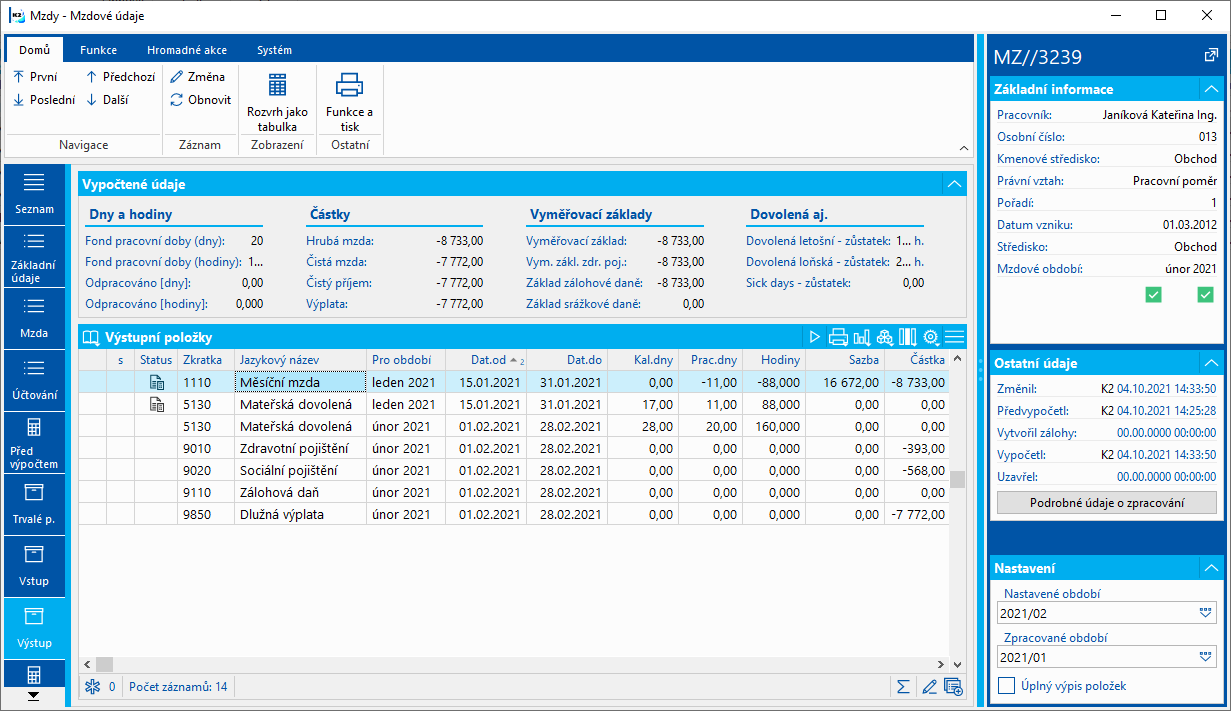Open the chart icon in Výstupní položky toolbar
1231x711 pixels.
pyautogui.click(x=861, y=337)
